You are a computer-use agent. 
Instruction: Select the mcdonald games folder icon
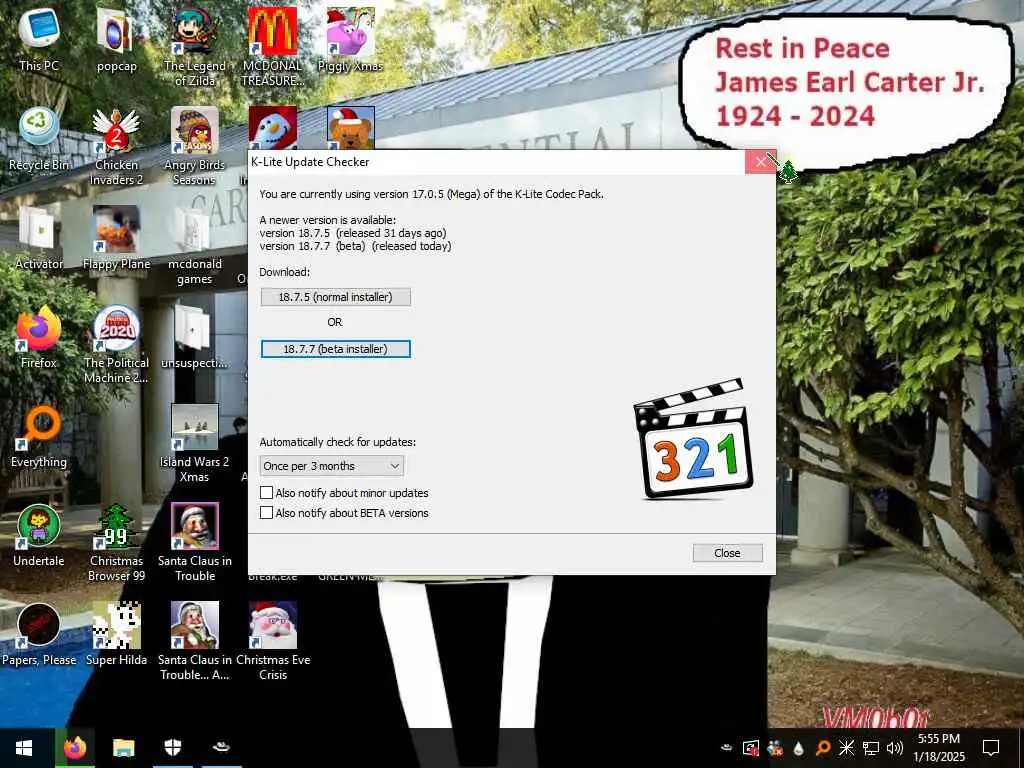click(x=195, y=245)
